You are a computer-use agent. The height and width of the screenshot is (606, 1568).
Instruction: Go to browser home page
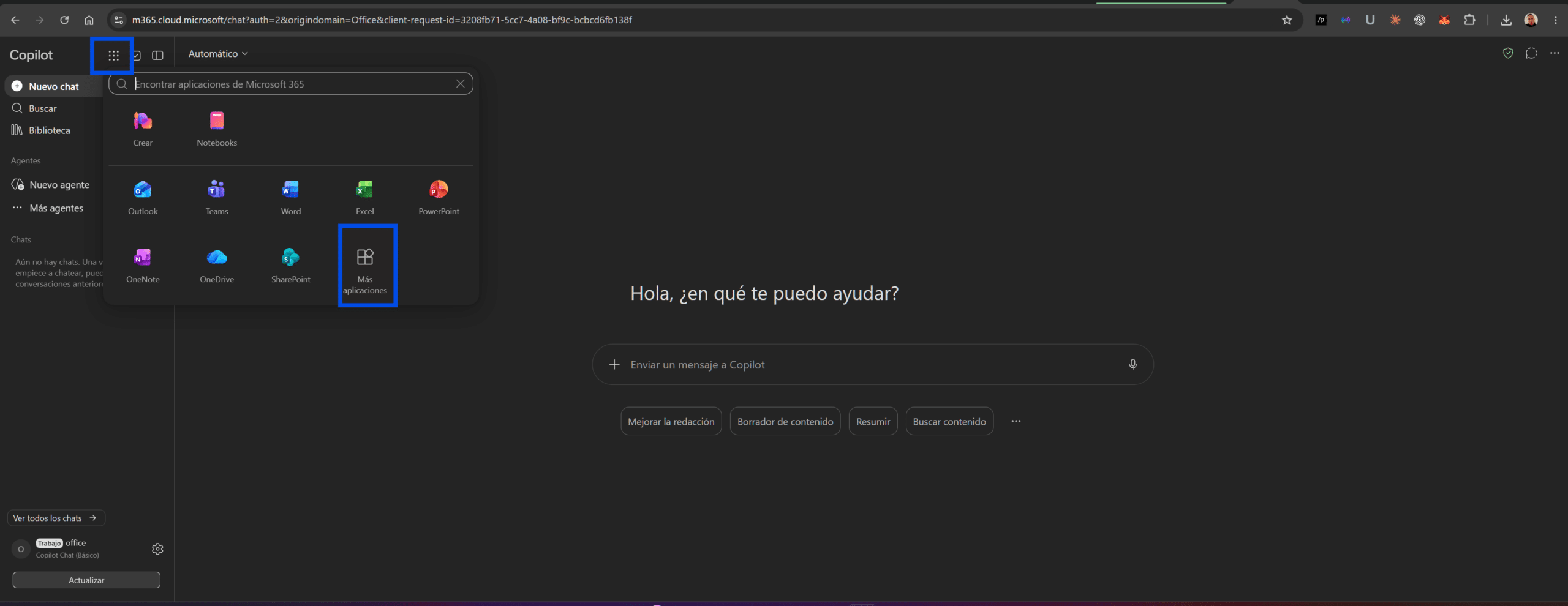point(89,20)
